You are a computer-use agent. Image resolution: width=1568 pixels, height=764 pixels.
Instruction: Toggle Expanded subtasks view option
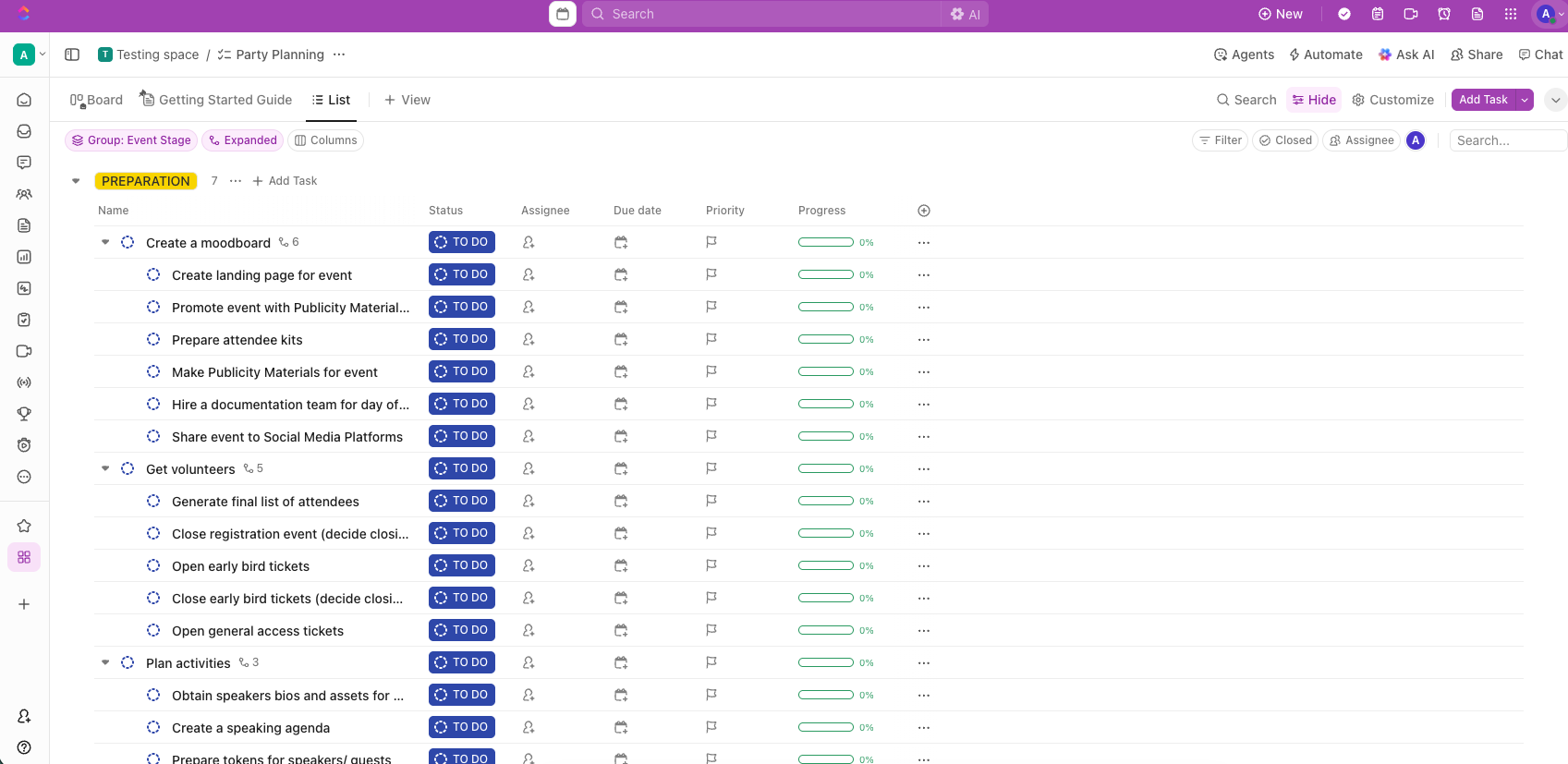coord(243,140)
